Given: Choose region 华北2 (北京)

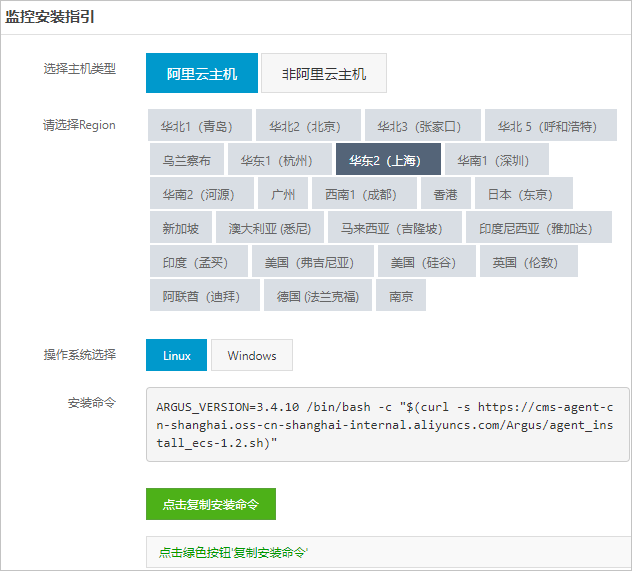Looking at the screenshot, I should (x=308, y=125).
